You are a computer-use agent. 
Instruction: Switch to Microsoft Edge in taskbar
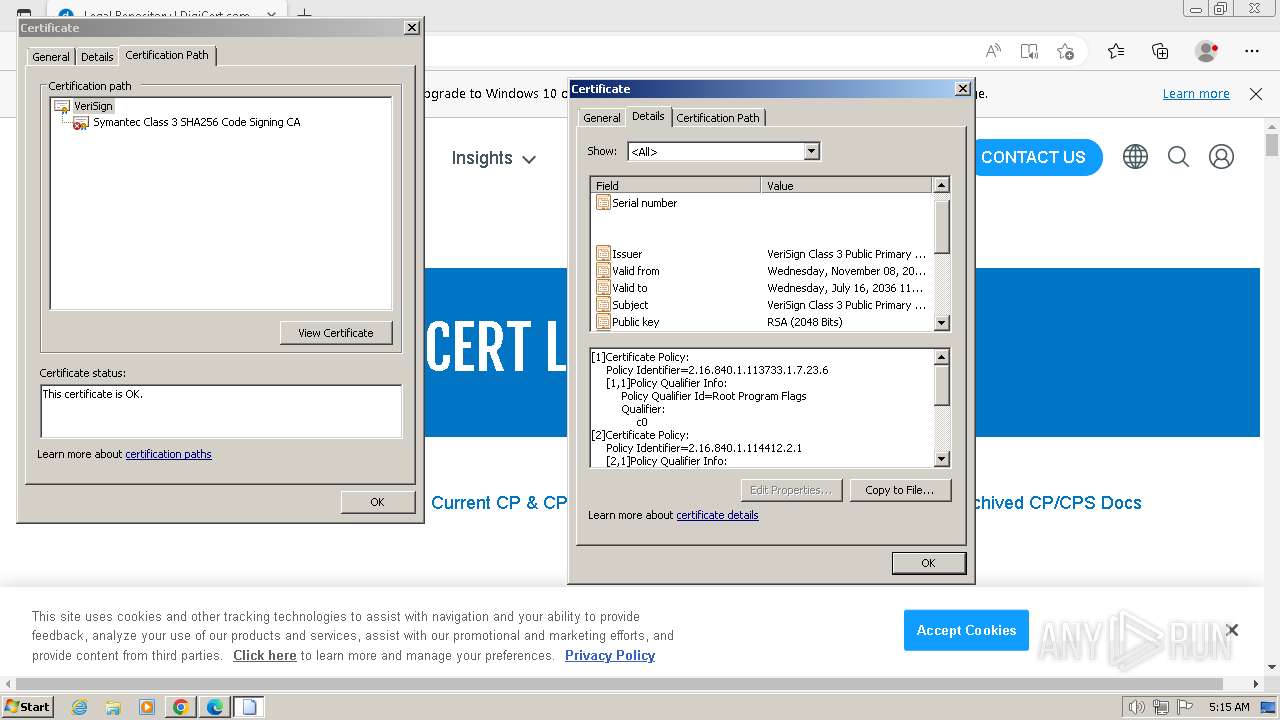pos(215,707)
